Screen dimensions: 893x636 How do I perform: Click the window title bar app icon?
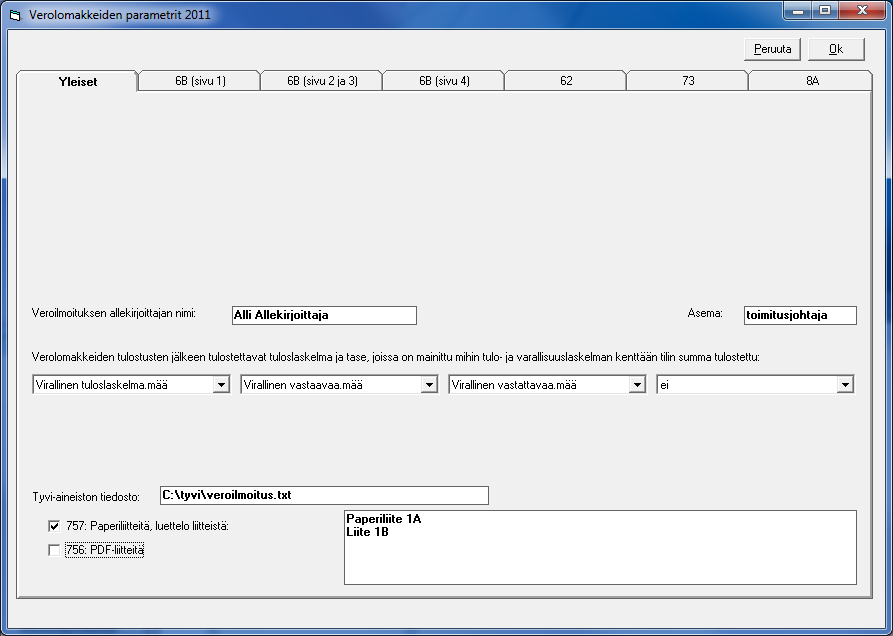(x=15, y=15)
